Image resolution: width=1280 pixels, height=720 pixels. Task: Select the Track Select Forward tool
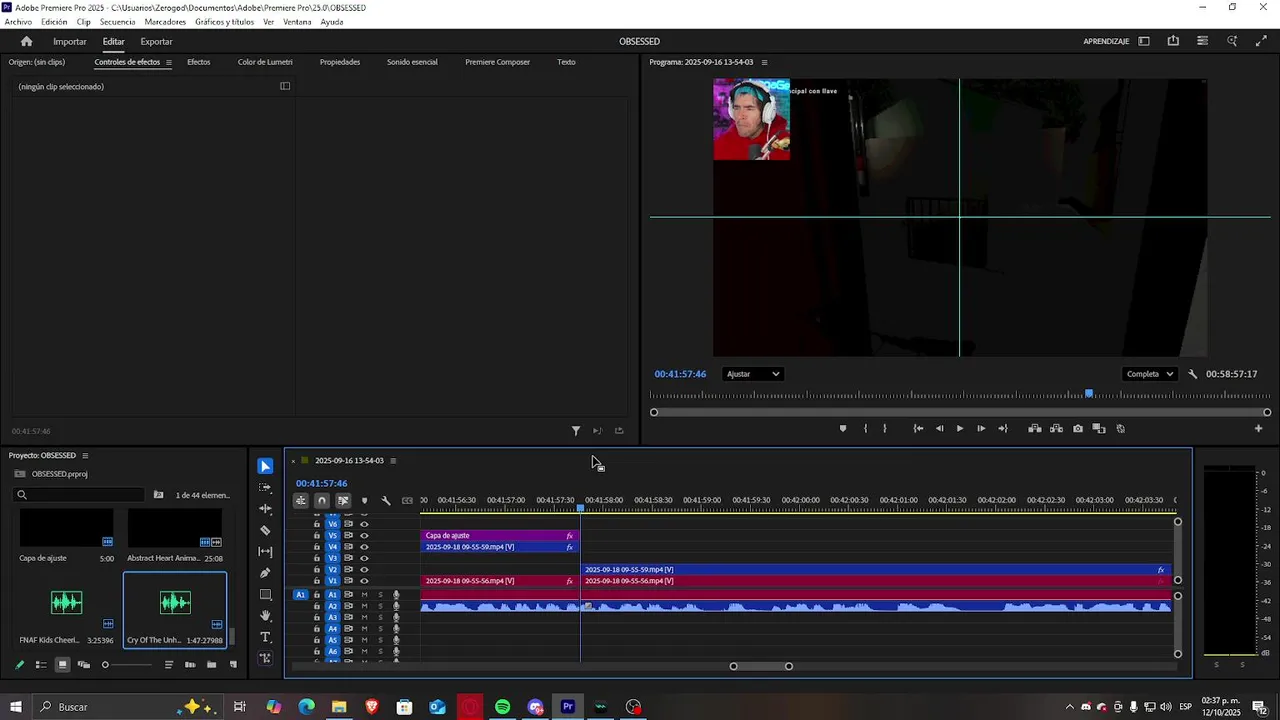[x=265, y=487]
